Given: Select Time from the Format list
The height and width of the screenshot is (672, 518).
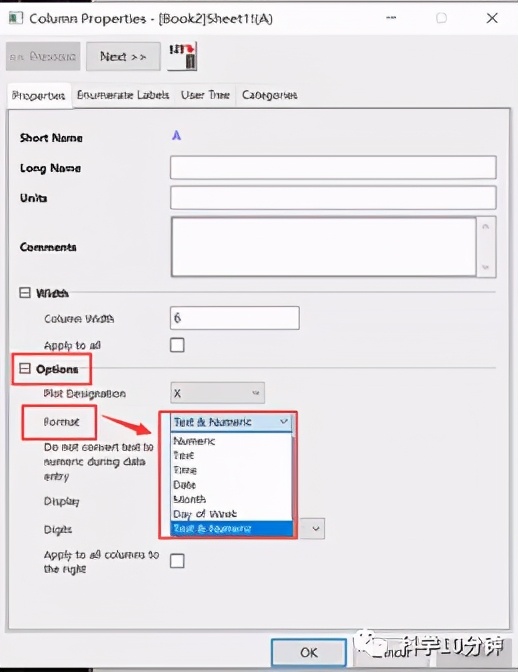Looking at the screenshot, I should 231,470.
